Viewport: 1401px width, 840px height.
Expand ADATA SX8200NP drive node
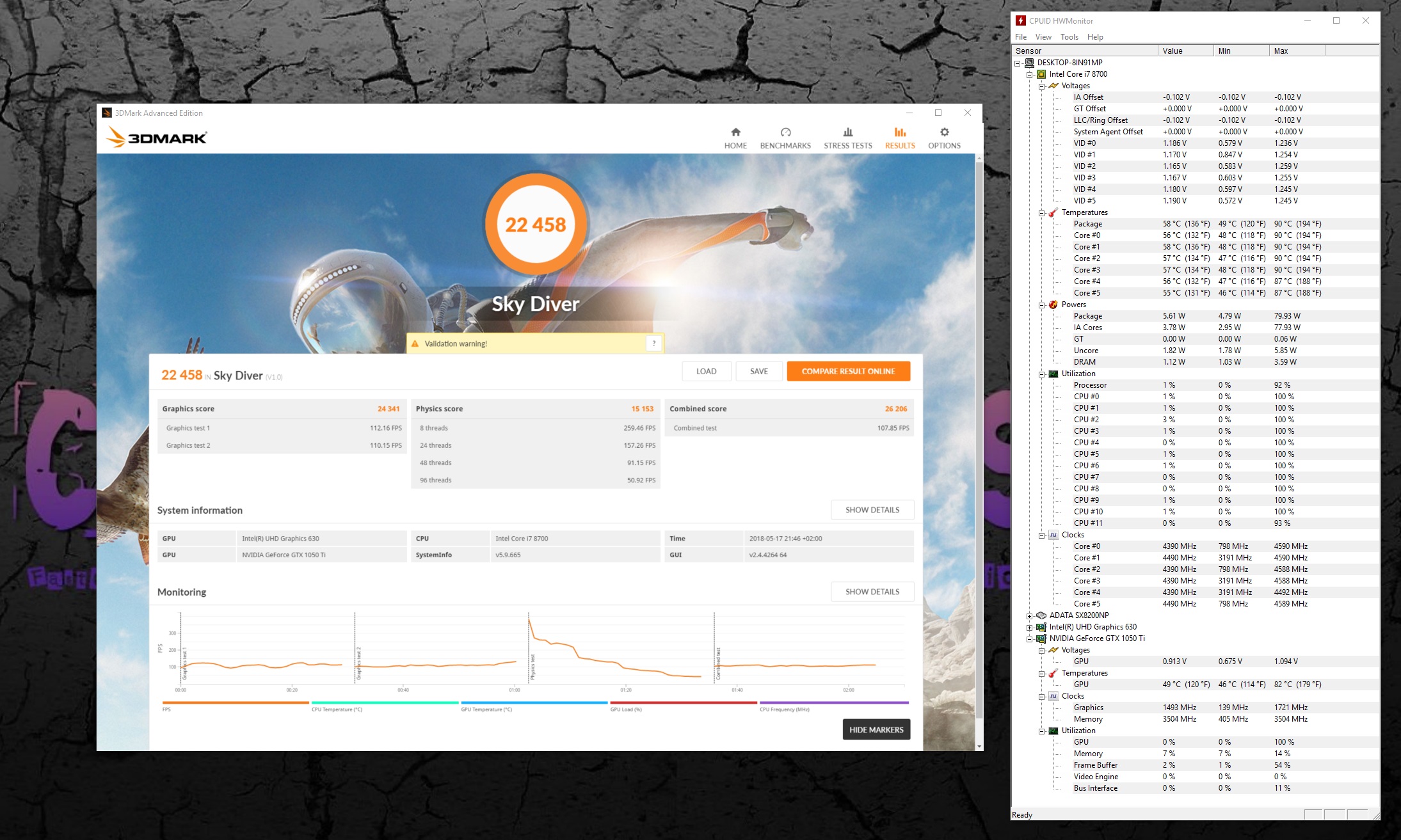click(x=1029, y=615)
